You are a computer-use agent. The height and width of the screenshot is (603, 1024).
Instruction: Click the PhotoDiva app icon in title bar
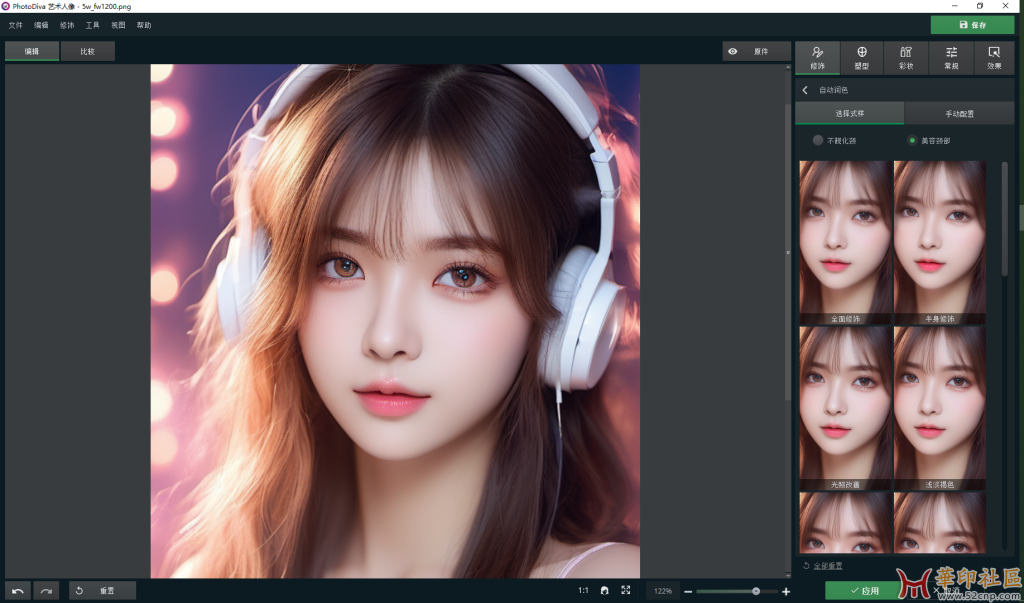point(5,6)
